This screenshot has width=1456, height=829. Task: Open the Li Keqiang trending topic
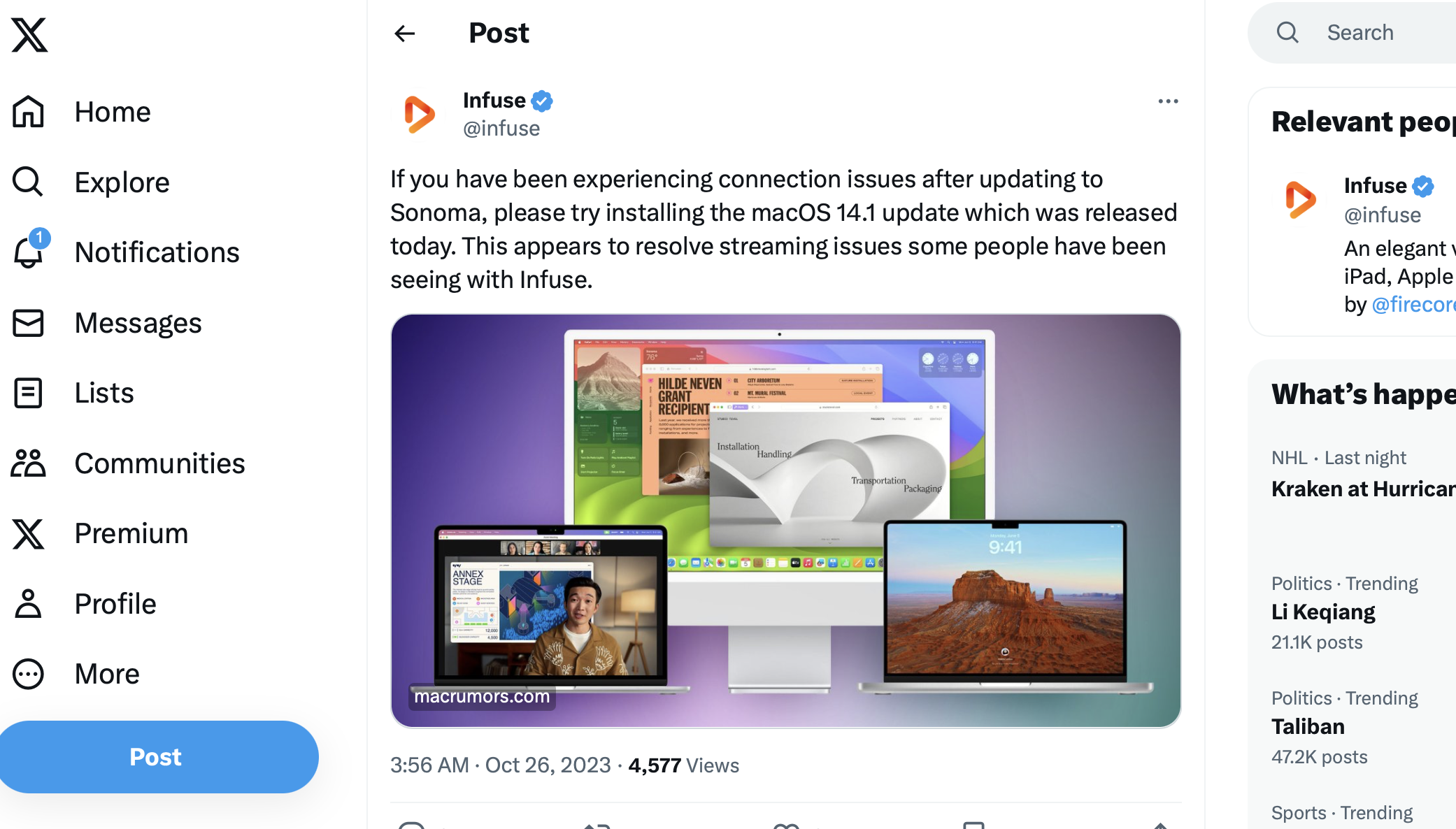pyautogui.click(x=1323, y=612)
